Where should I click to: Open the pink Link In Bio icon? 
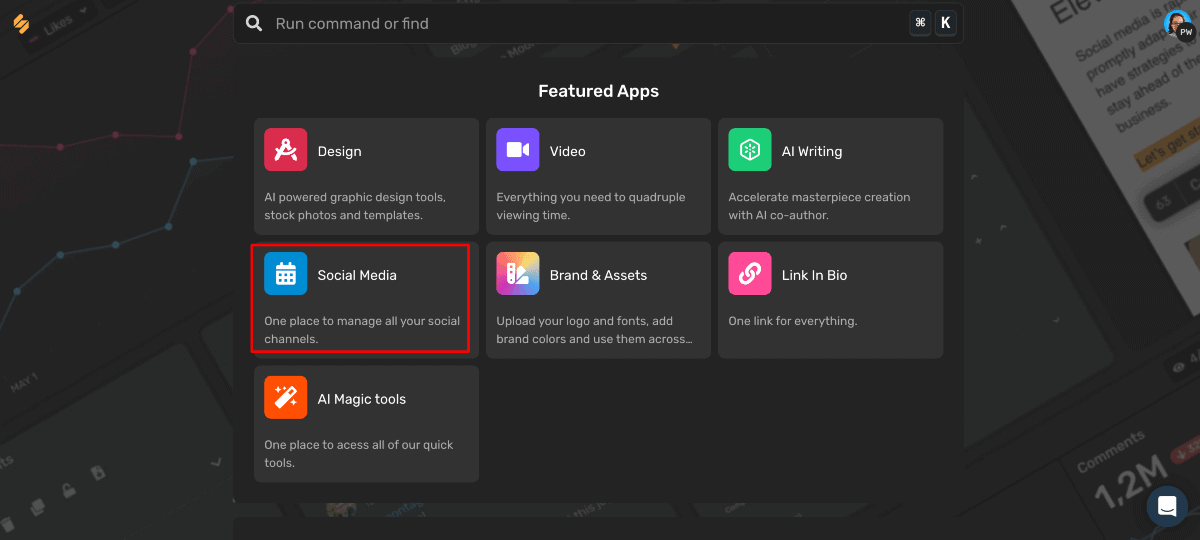[x=749, y=274]
